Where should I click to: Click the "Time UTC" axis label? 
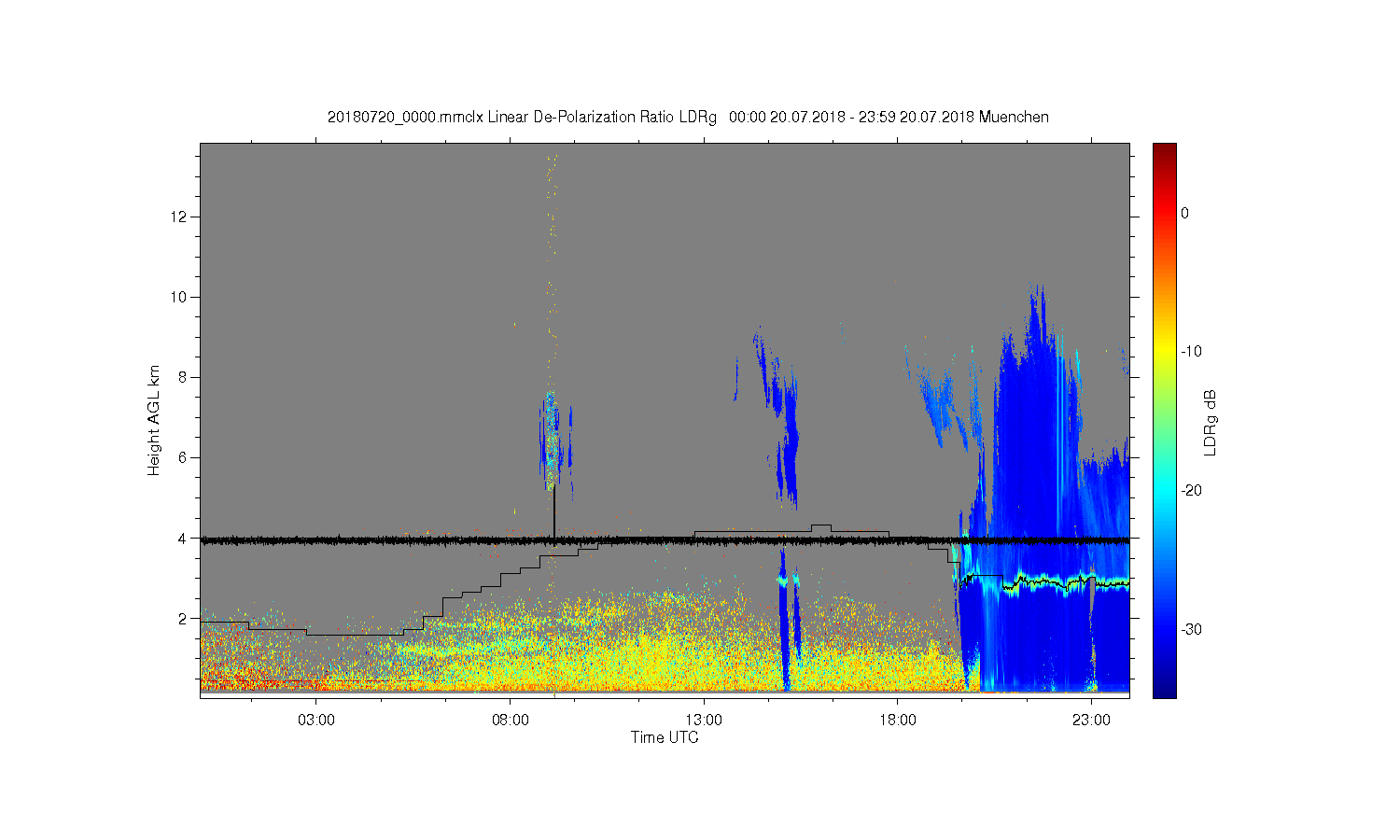665,737
